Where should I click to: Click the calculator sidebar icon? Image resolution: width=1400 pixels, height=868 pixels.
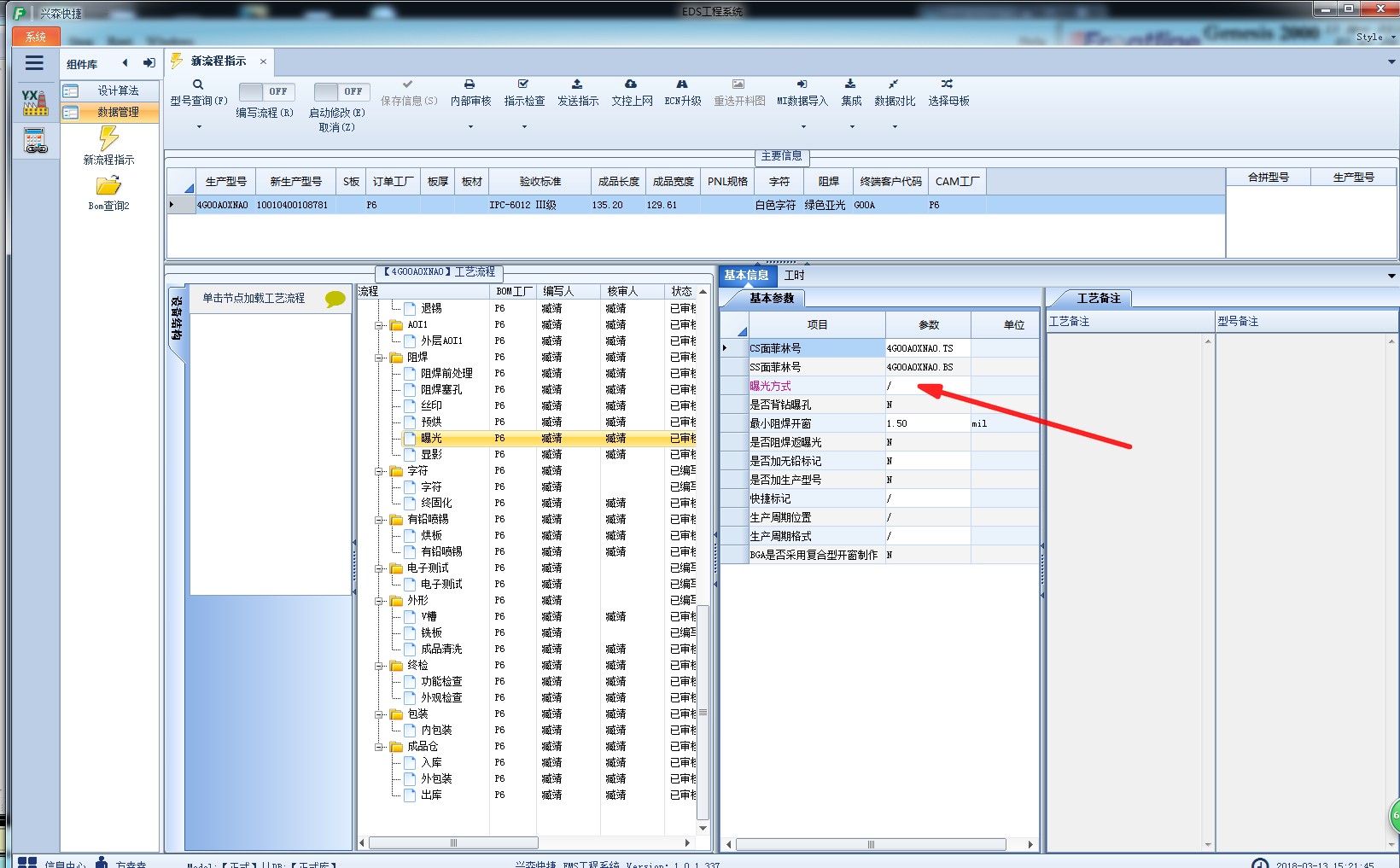tap(35, 141)
